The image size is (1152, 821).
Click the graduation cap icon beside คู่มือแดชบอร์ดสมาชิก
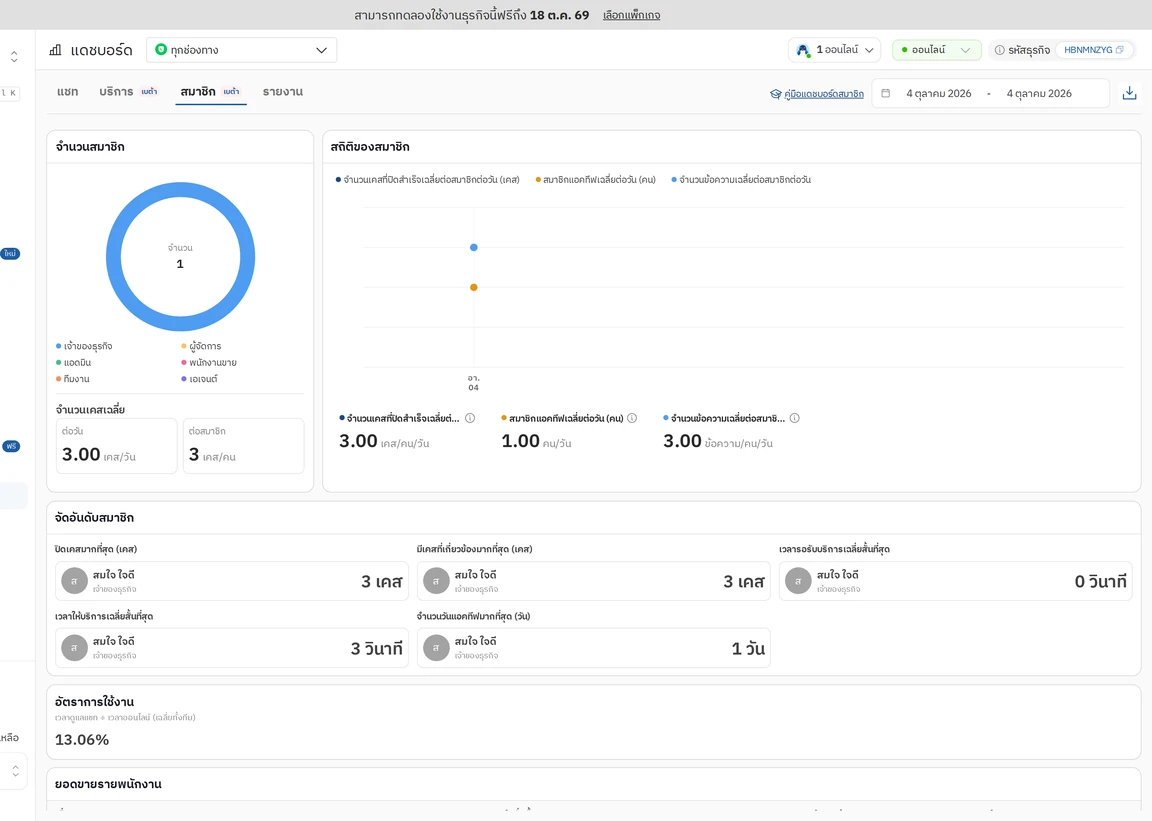click(x=775, y=94)
